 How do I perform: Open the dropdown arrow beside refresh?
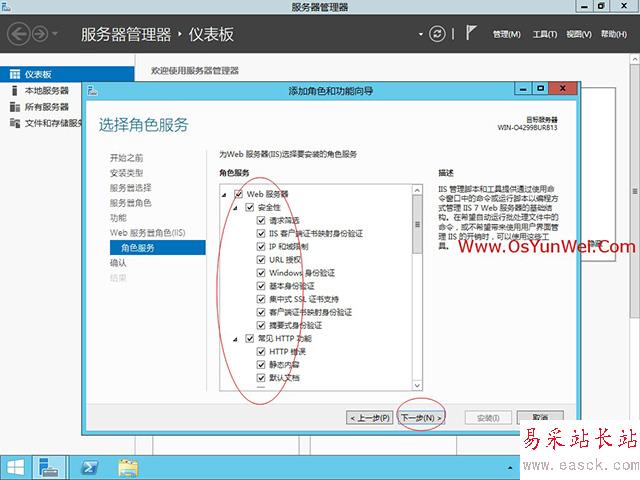421,34
